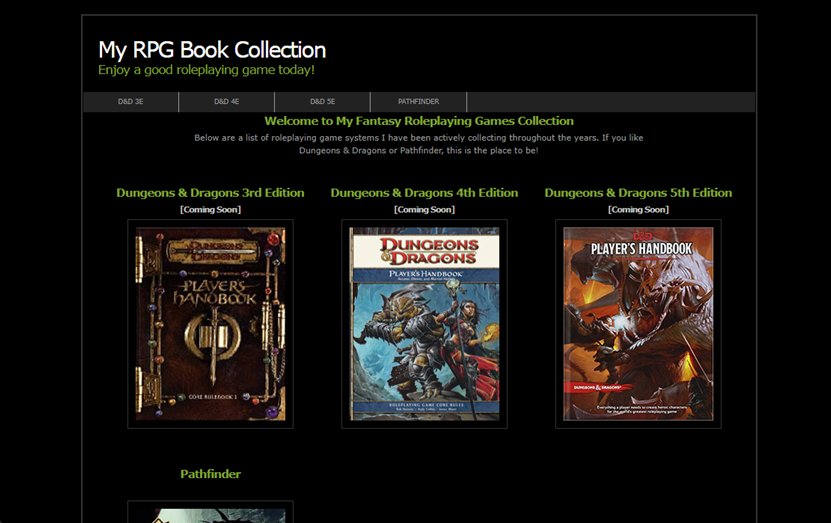831x523 pixels.
Task: Click the tagline Enjoy a good roleplaying game today!
Action: pyautogui.click(x=206, y=70)
